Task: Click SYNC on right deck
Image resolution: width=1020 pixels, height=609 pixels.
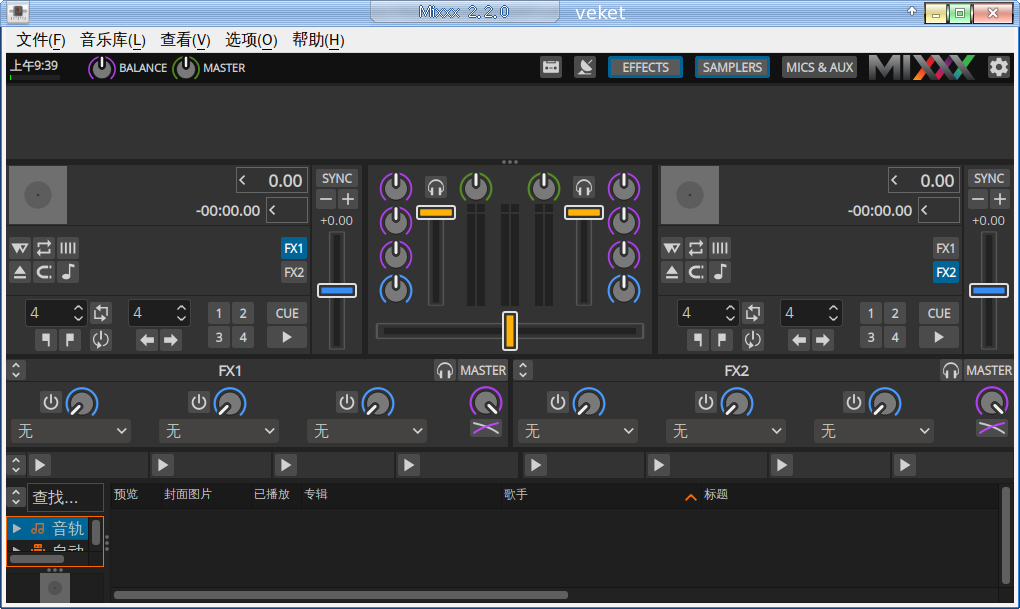Action: (989, 178)
